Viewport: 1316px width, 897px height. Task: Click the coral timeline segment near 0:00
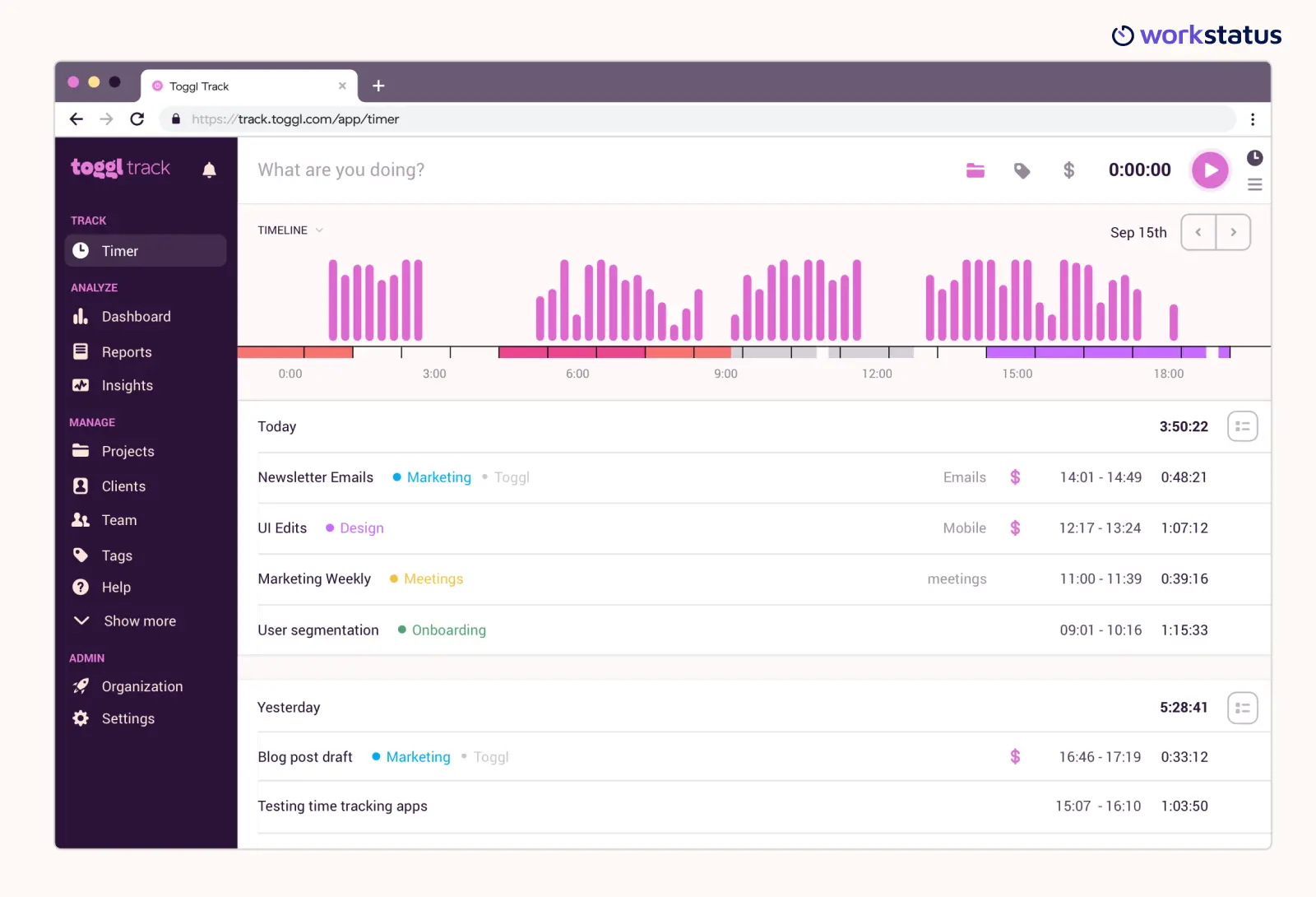click(295, 352)
